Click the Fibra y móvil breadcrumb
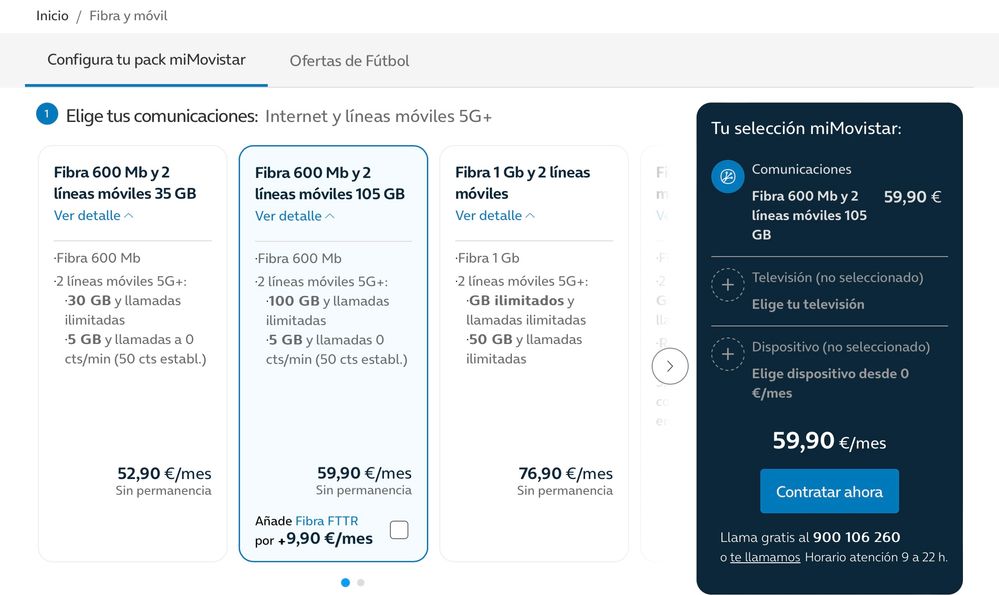This screenshot has width=999, height=595. [x=128, y=15]
